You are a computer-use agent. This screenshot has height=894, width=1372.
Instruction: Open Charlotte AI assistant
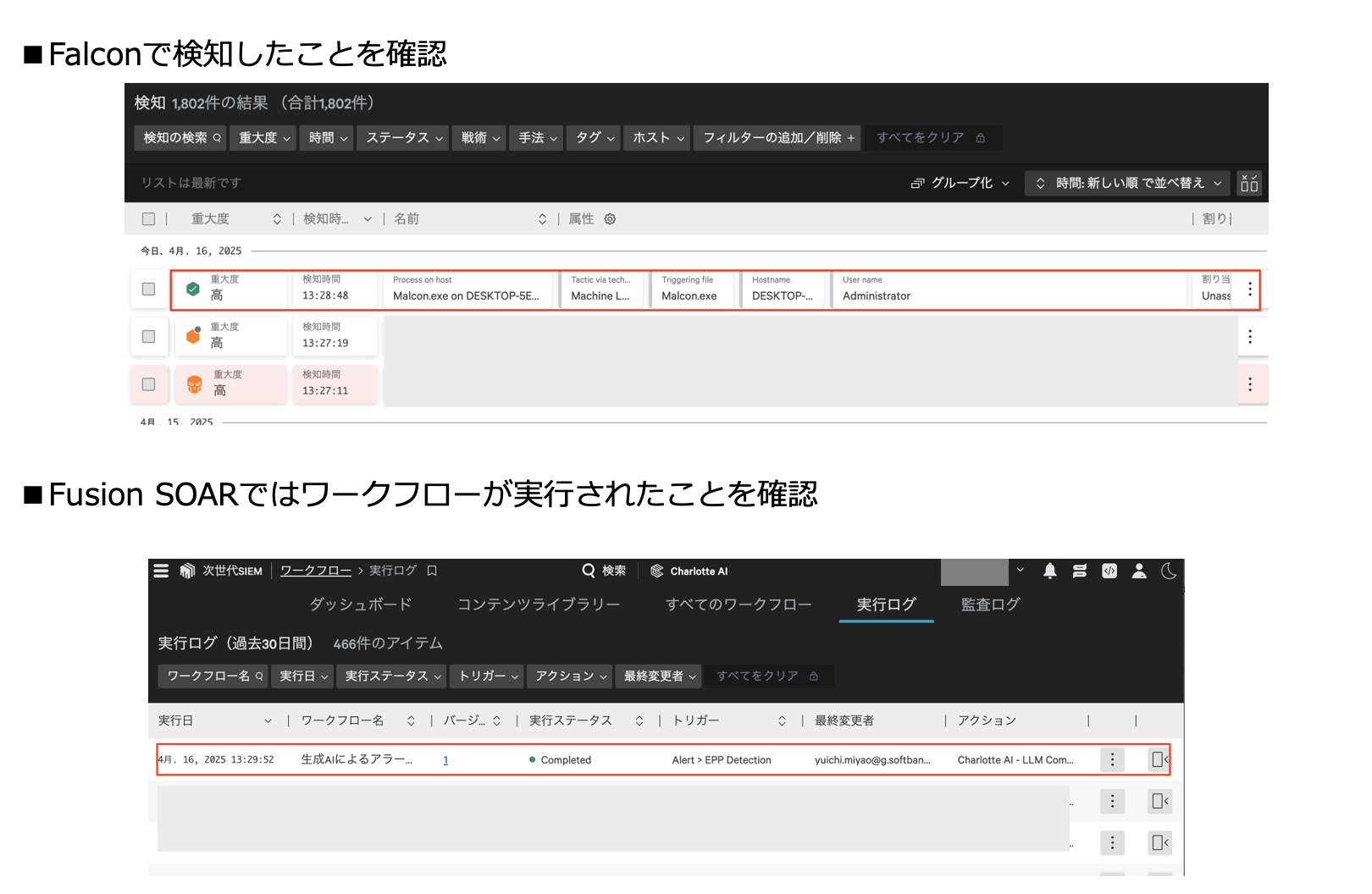click(689, 571)
